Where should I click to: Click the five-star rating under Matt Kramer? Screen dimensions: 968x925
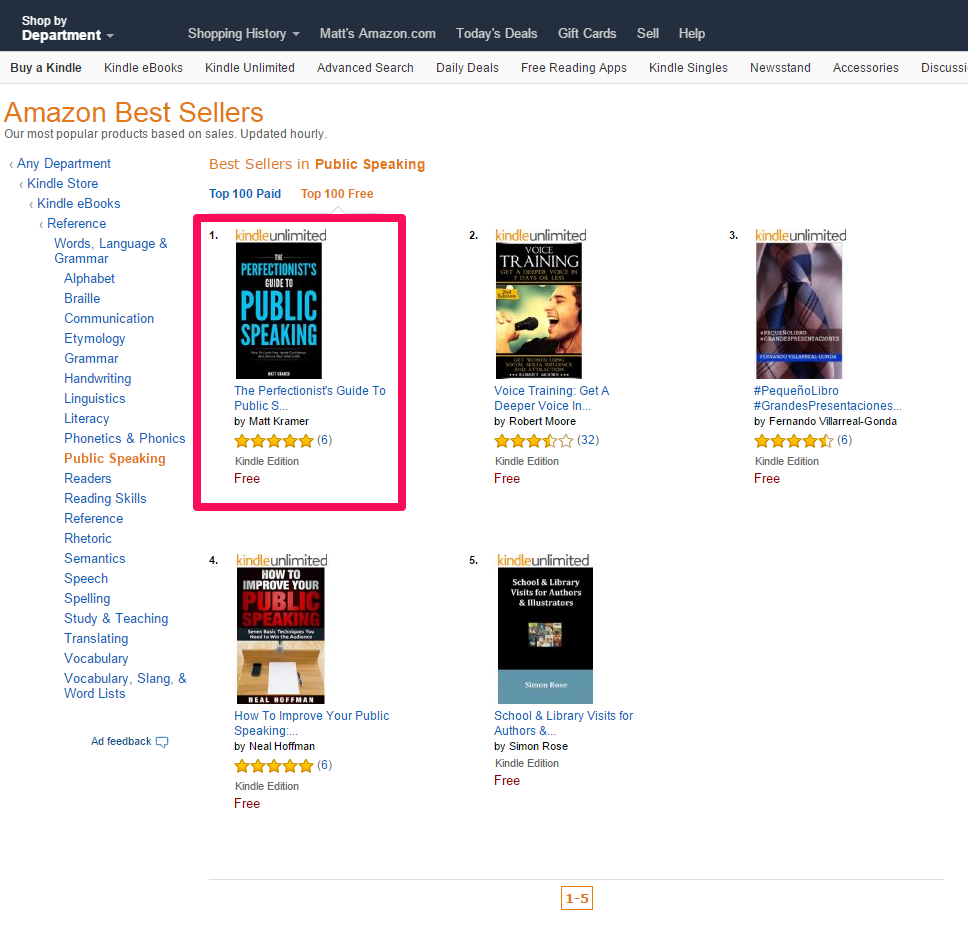pyautogui.click(x=273, y=440)
